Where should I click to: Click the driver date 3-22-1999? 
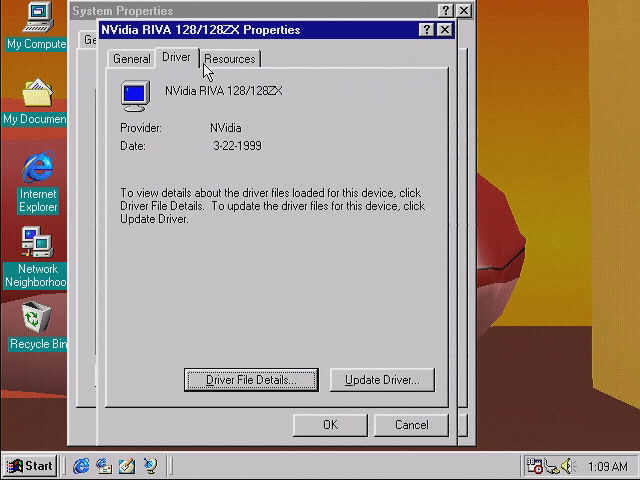click(x=238, y=146)
